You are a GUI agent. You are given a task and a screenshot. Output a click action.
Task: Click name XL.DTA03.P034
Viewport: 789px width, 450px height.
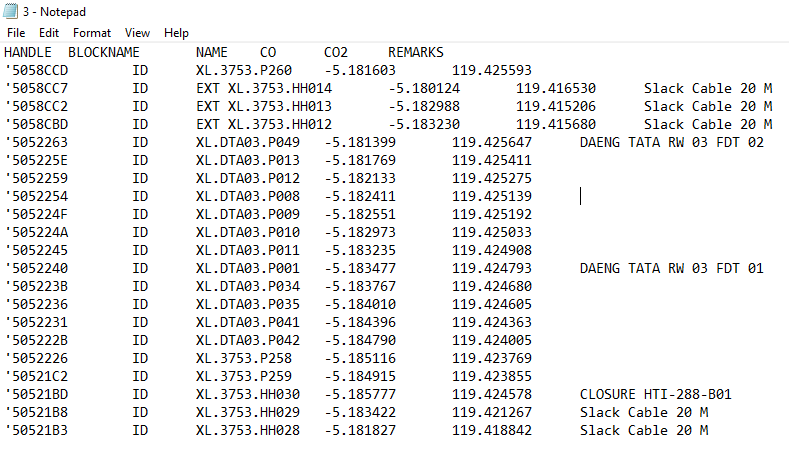248,286
